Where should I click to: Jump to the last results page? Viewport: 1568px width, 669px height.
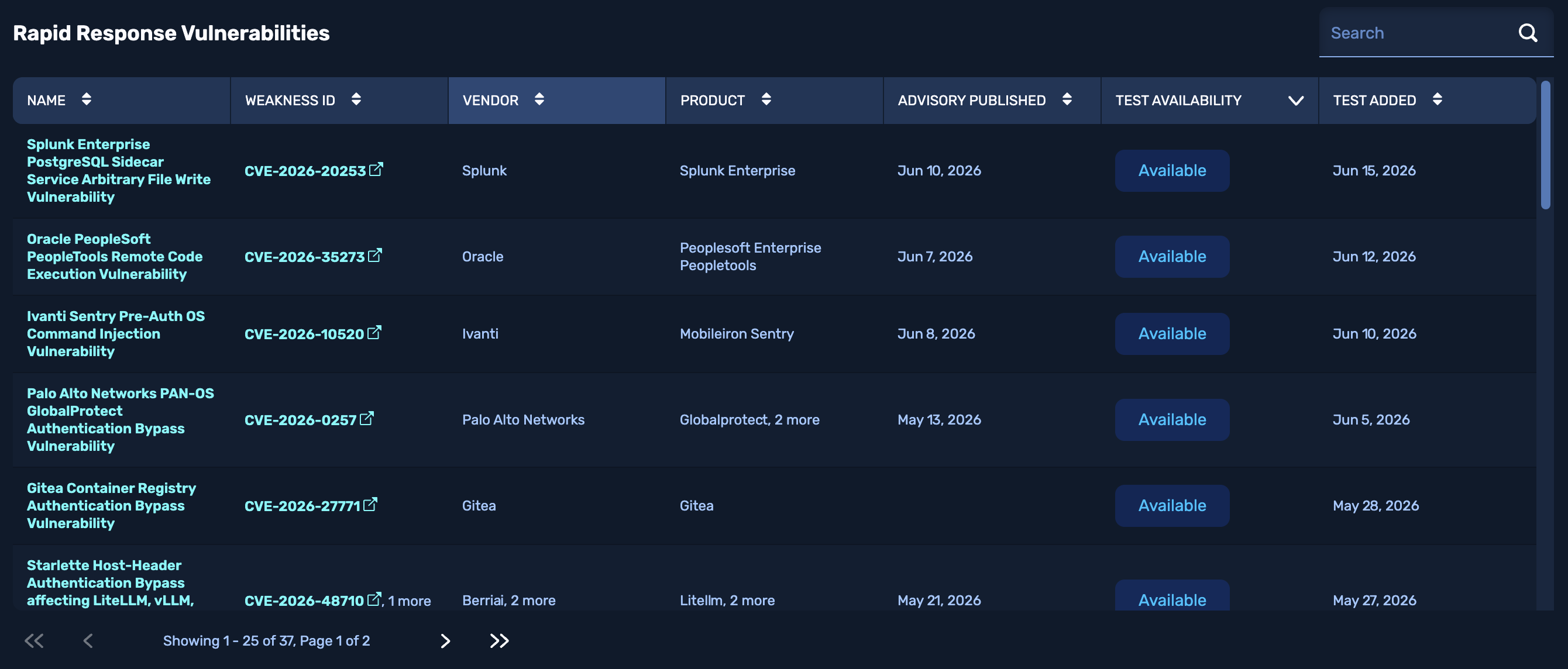point(499,640)
